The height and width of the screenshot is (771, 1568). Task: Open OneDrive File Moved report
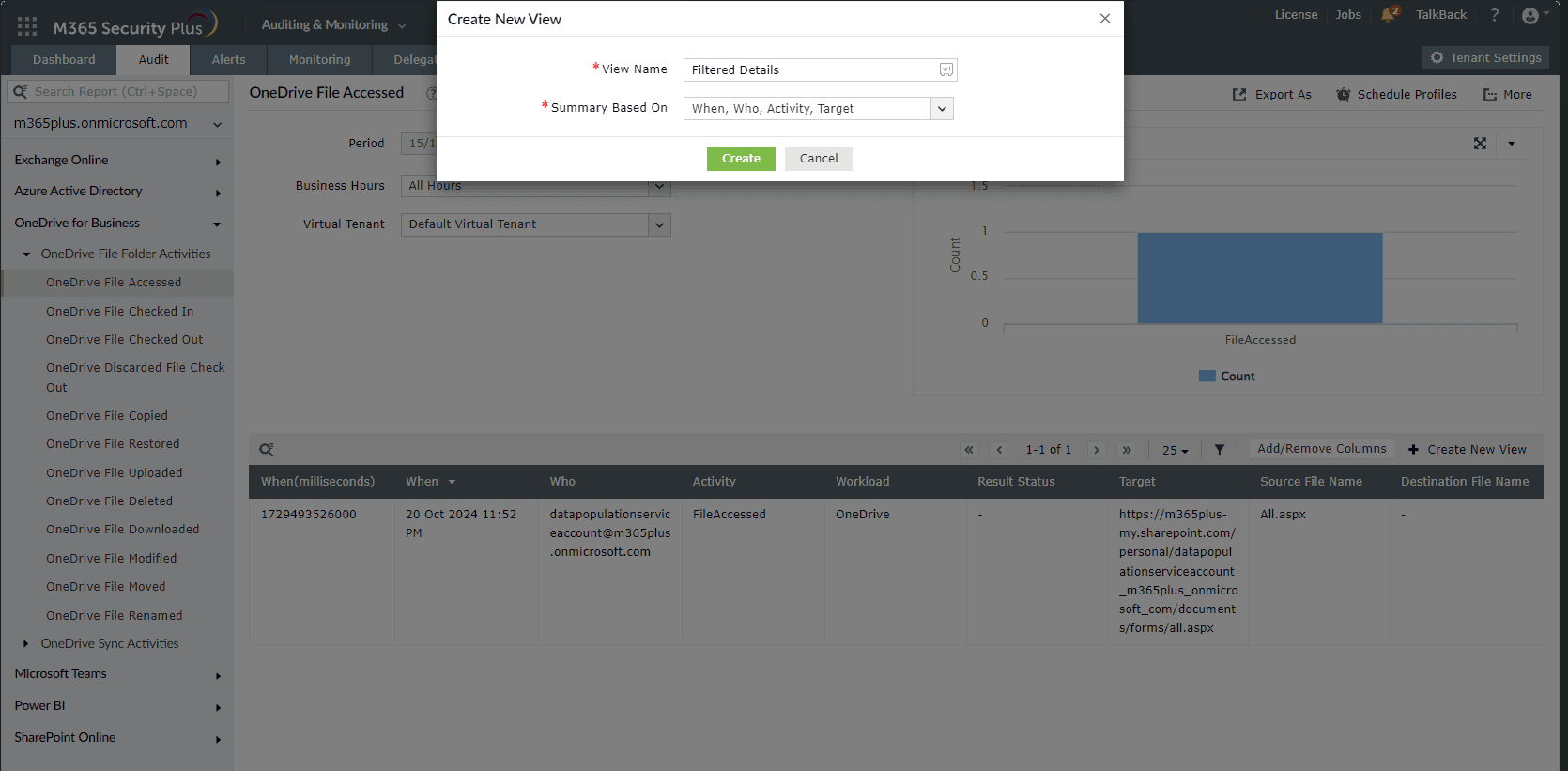pyautogui.click(x=105, y=586)
